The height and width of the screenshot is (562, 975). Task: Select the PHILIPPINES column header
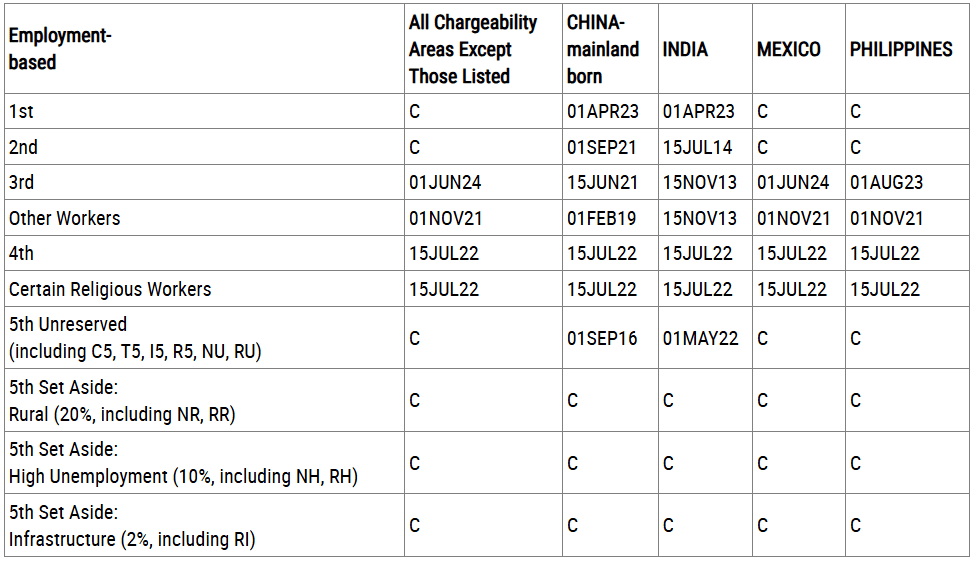901,49
